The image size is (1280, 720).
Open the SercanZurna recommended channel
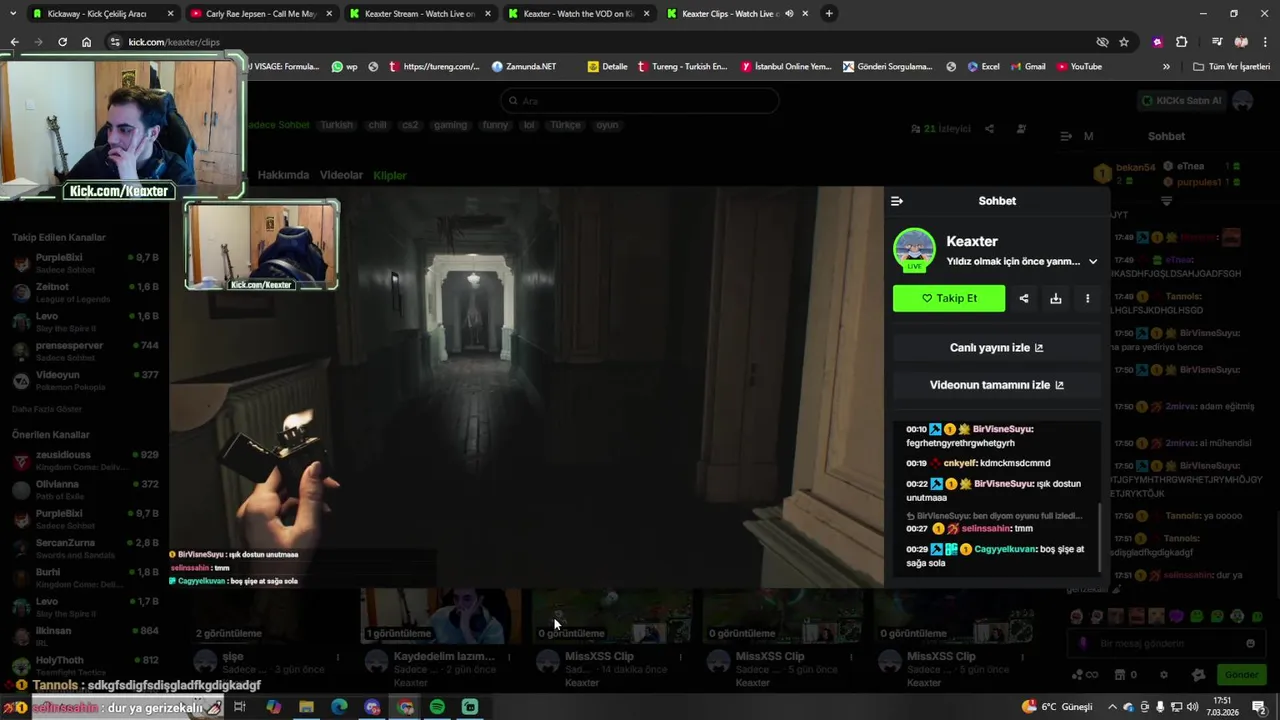[85, 549]
